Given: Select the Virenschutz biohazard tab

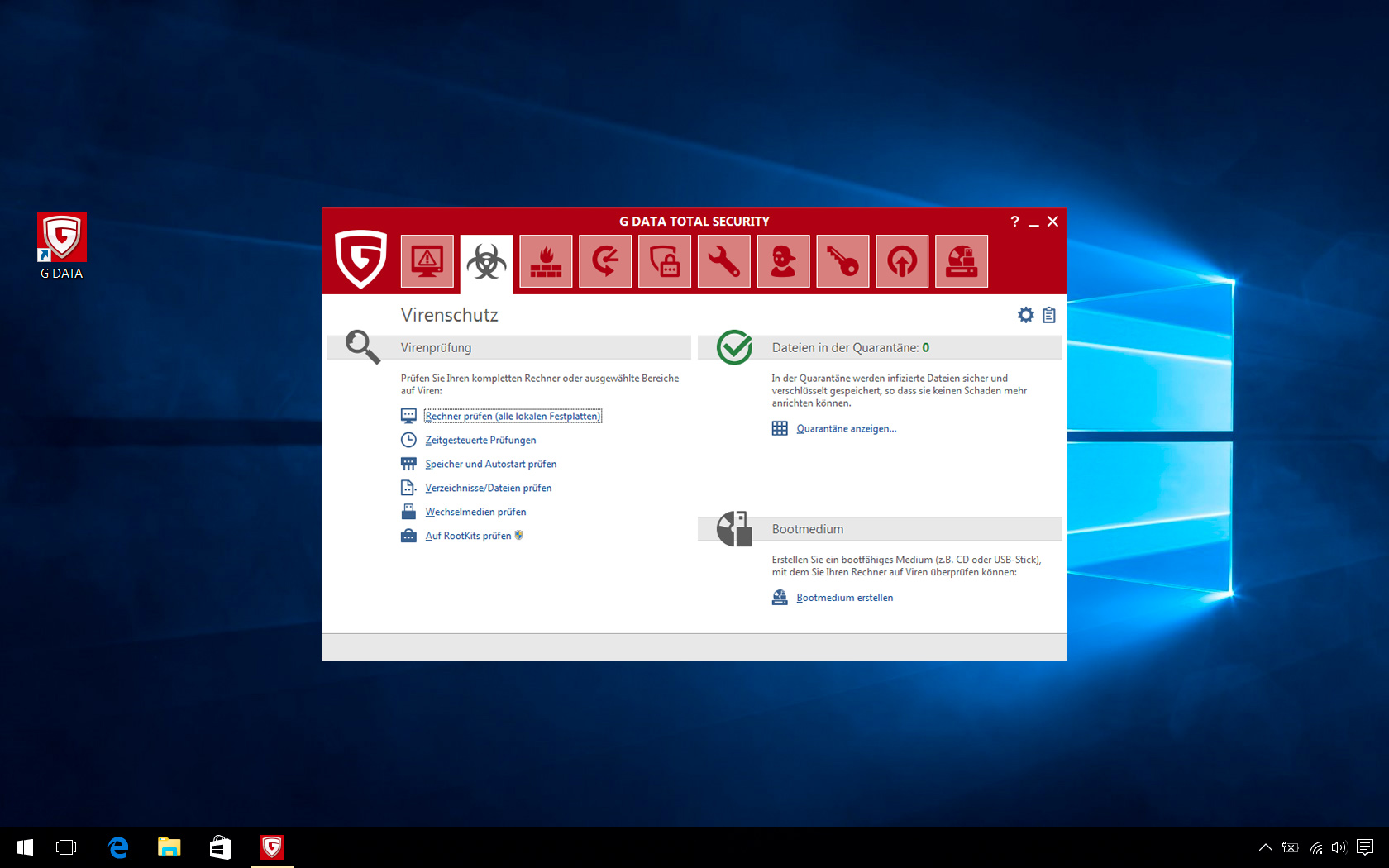Looking at the screenshot, I should pyautogui.click(x=487, y=263).
